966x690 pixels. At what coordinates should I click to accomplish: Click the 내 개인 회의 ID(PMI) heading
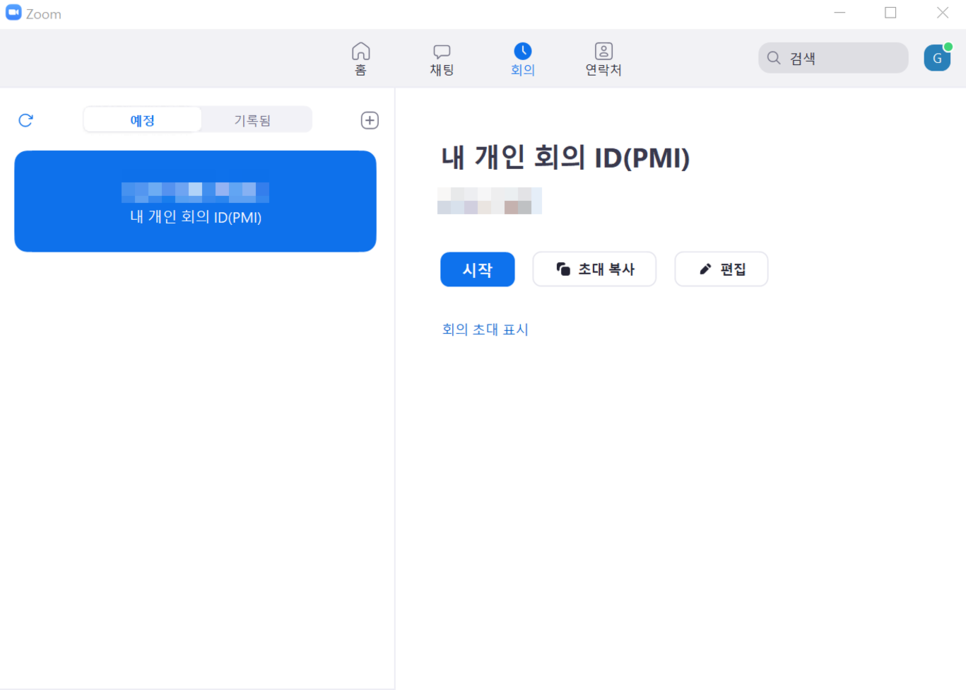(566, 158)
